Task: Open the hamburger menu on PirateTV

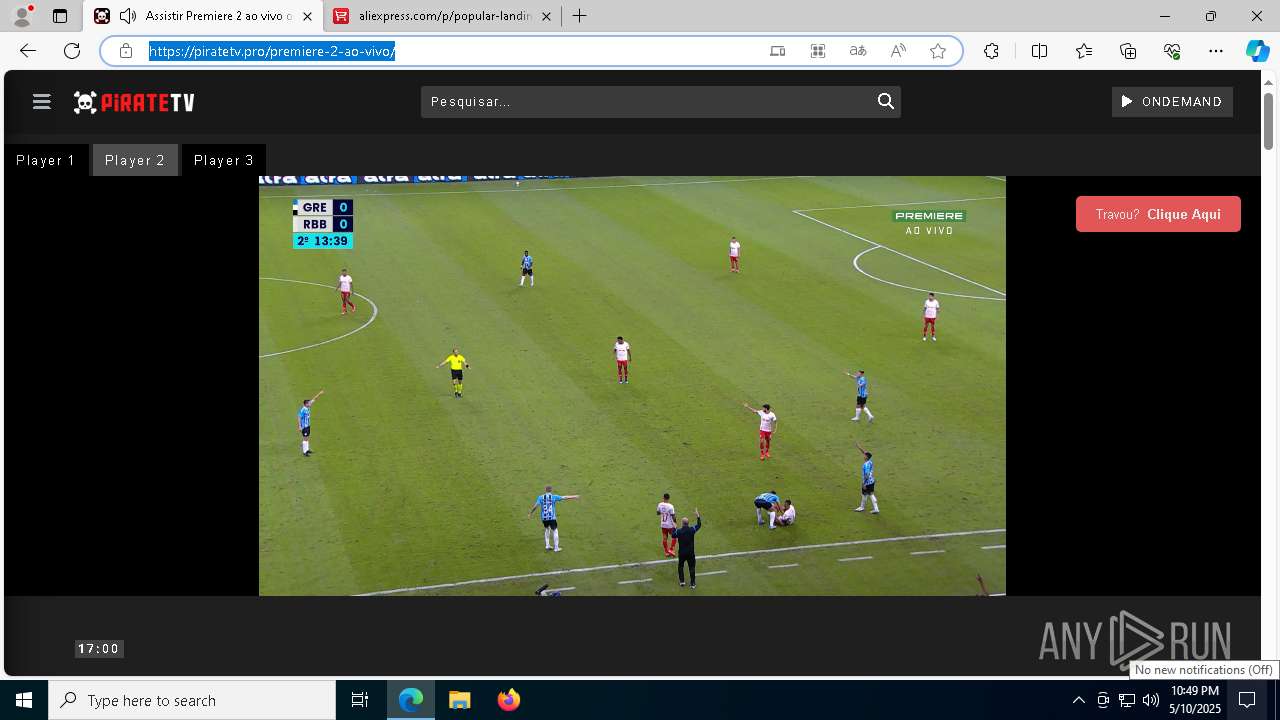Action: click(41, 102)
